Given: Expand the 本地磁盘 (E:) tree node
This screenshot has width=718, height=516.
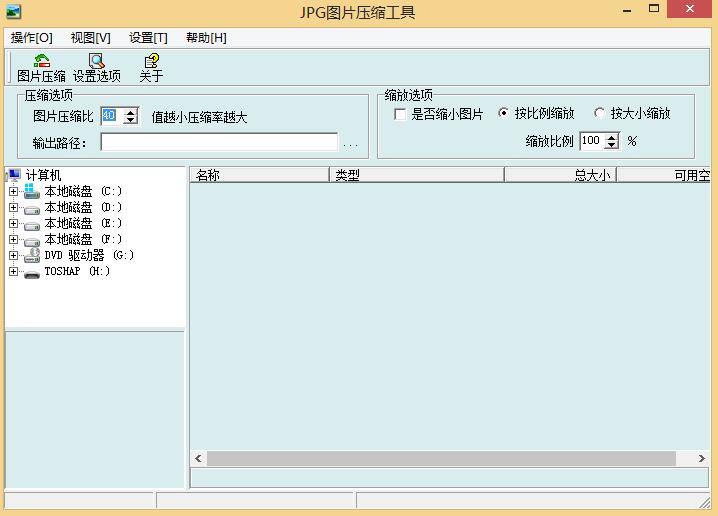Looking at the screenshot, I should [13, 223].
